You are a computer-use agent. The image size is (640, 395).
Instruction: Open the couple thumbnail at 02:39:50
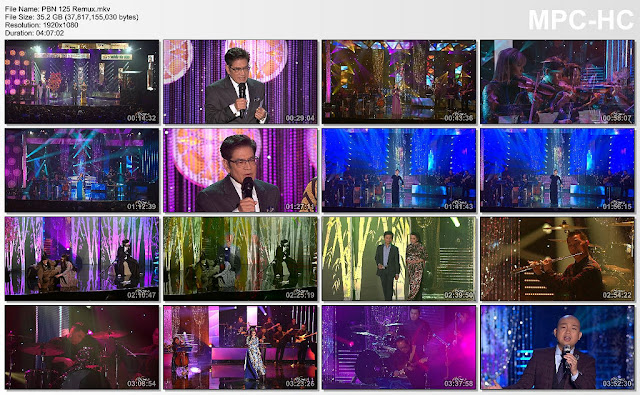click(x=399, y=259)
